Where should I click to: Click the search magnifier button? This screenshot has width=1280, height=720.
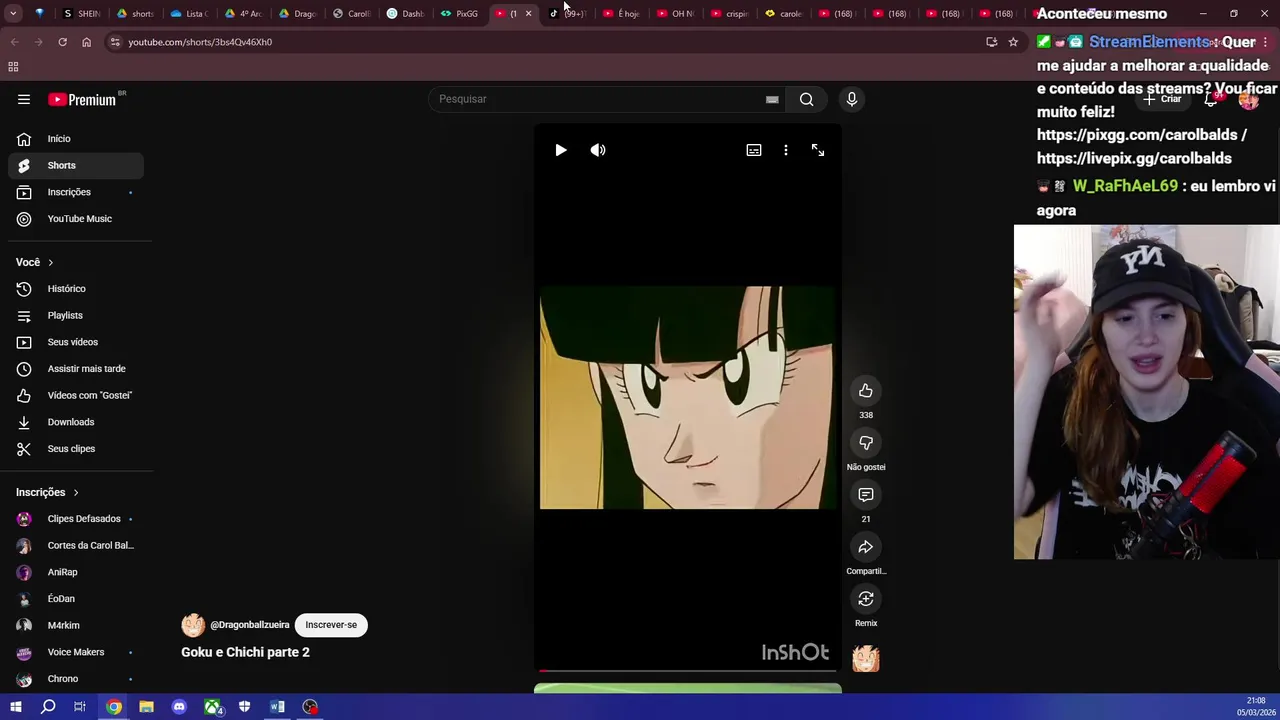coord(806,99)
